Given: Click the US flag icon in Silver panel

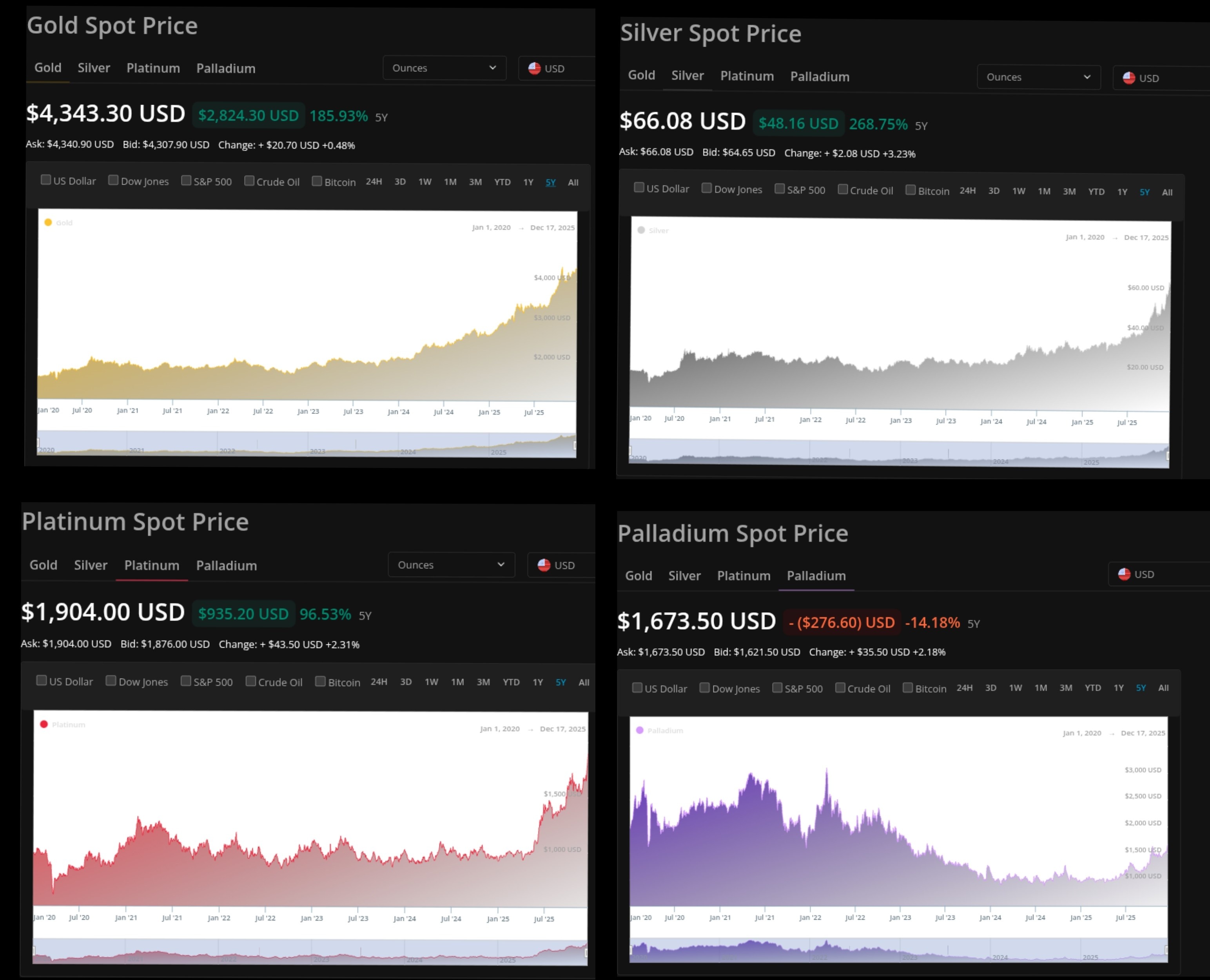Looking at the screenshot, I should point(1129,78).
